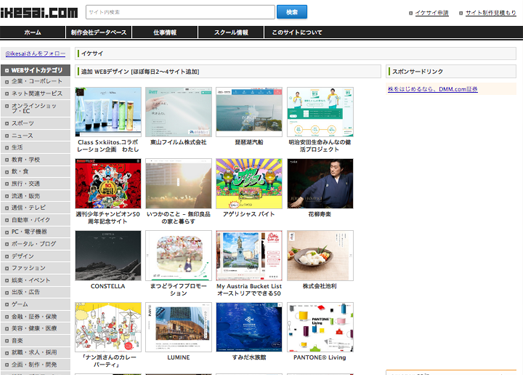Follow @ikesai via the follow link
This screenshot has width=523, height=375.
(35, 53)
